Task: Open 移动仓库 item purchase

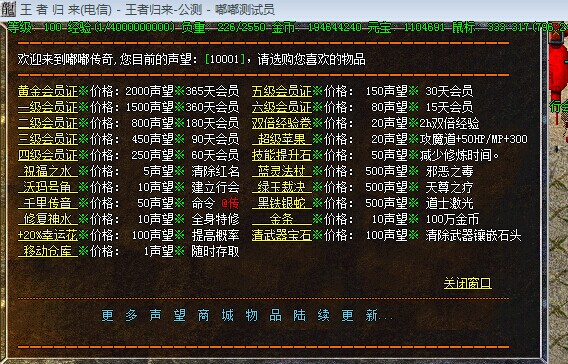Action: [48, 251]
